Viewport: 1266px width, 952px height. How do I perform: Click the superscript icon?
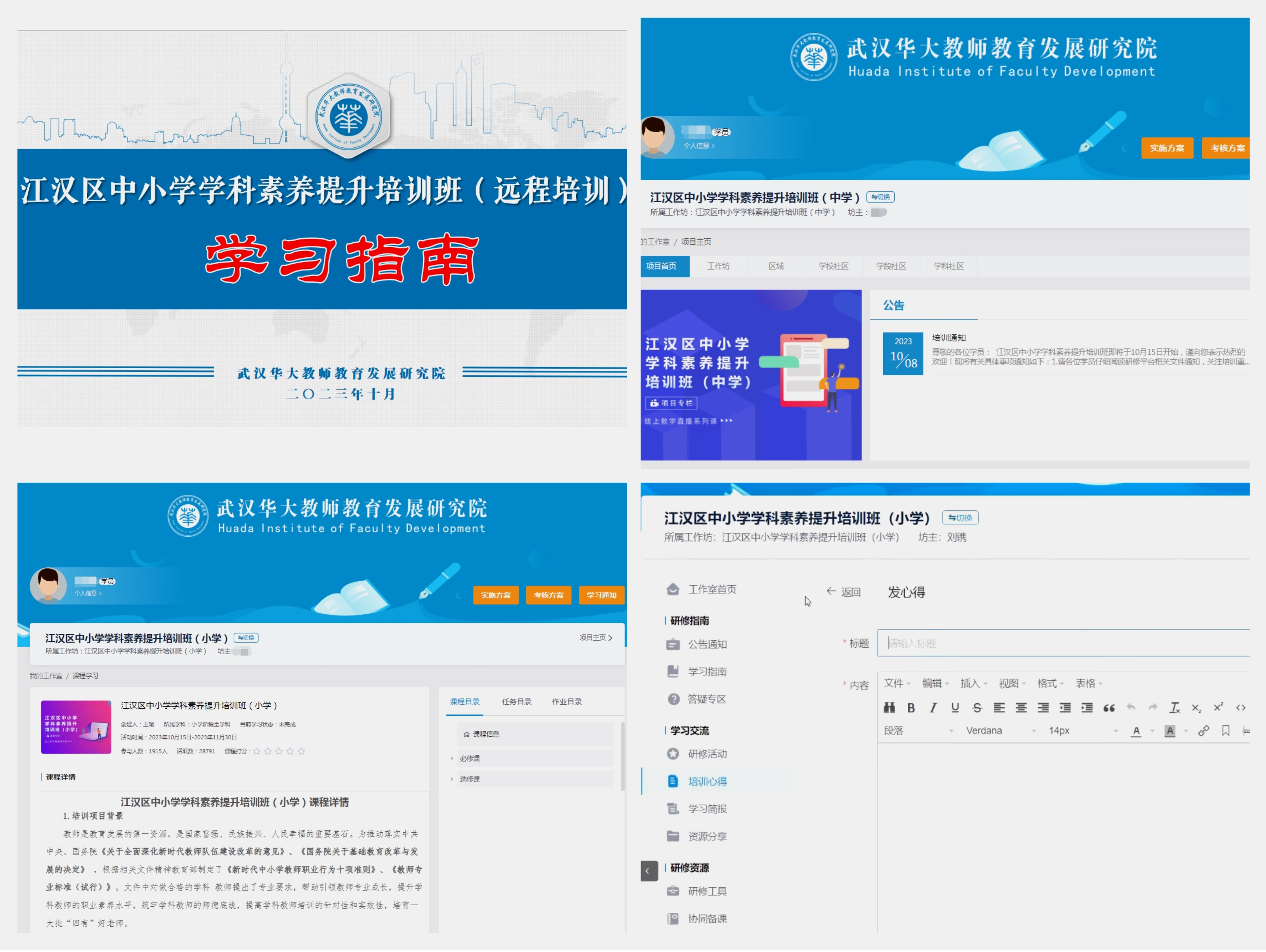pyautogui.click(x=1218, y=708)
